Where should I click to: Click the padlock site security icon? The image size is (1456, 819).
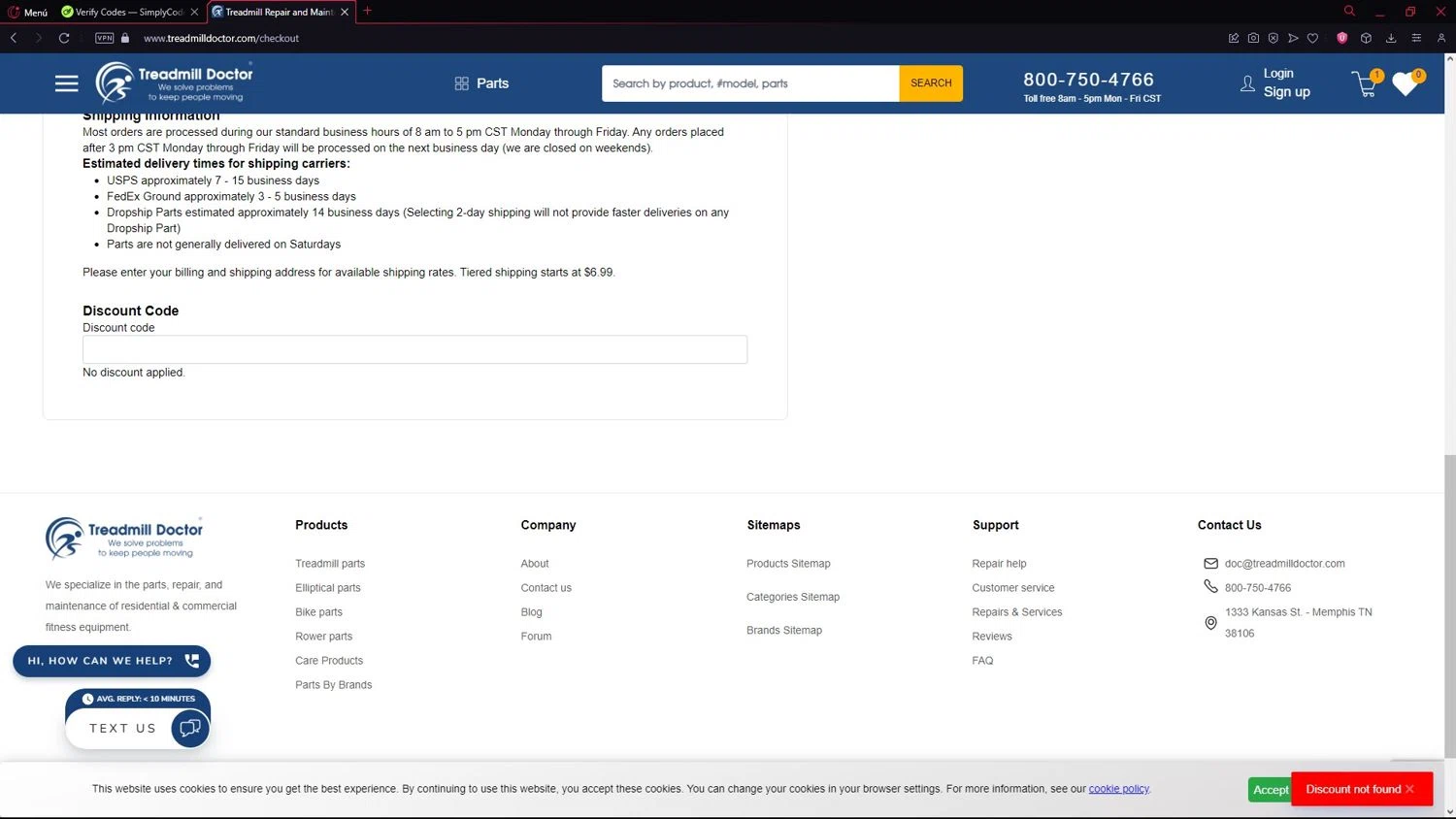coord(125,38)
